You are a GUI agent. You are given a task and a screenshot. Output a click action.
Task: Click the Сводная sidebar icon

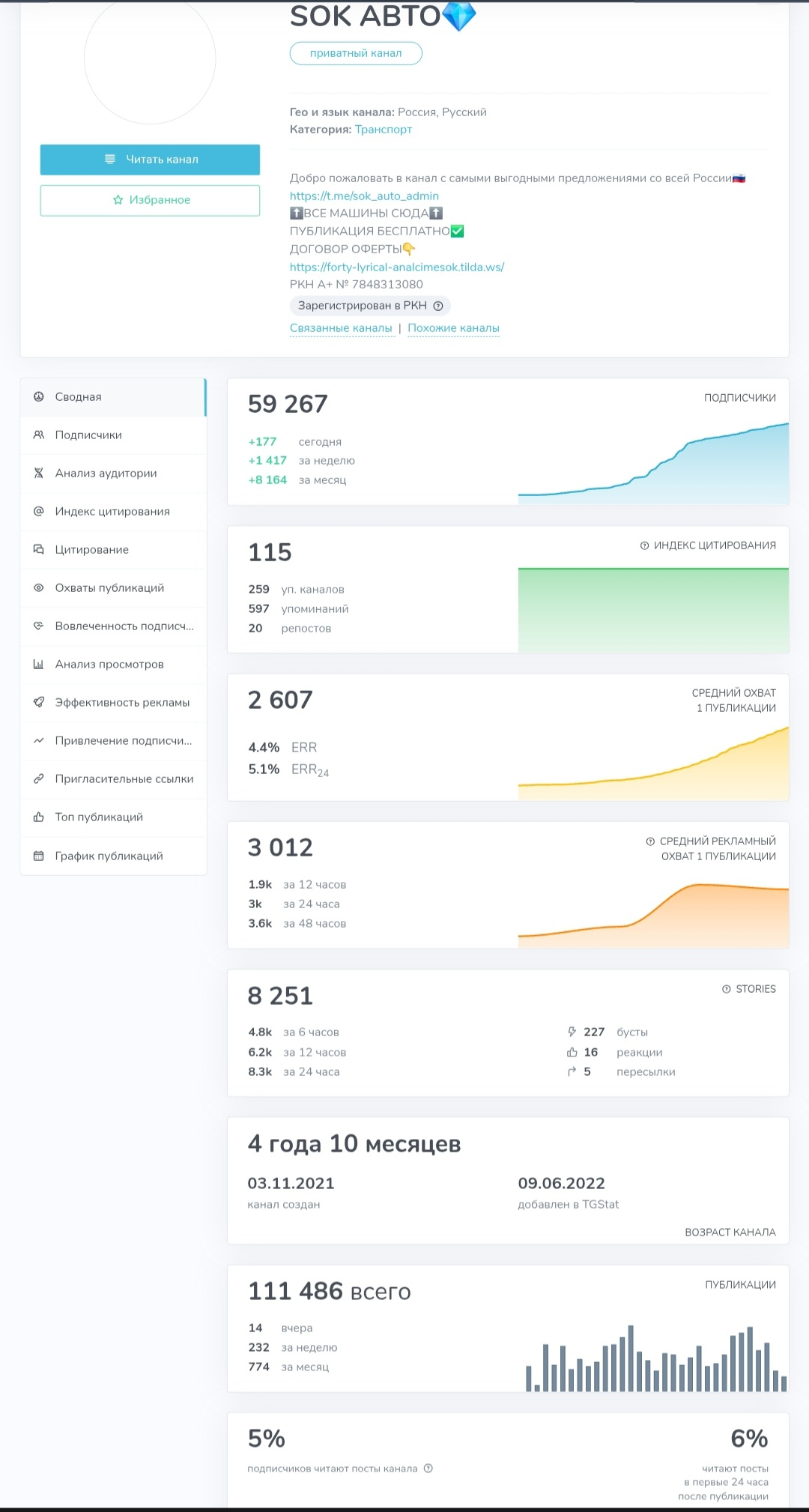(38, 396)
